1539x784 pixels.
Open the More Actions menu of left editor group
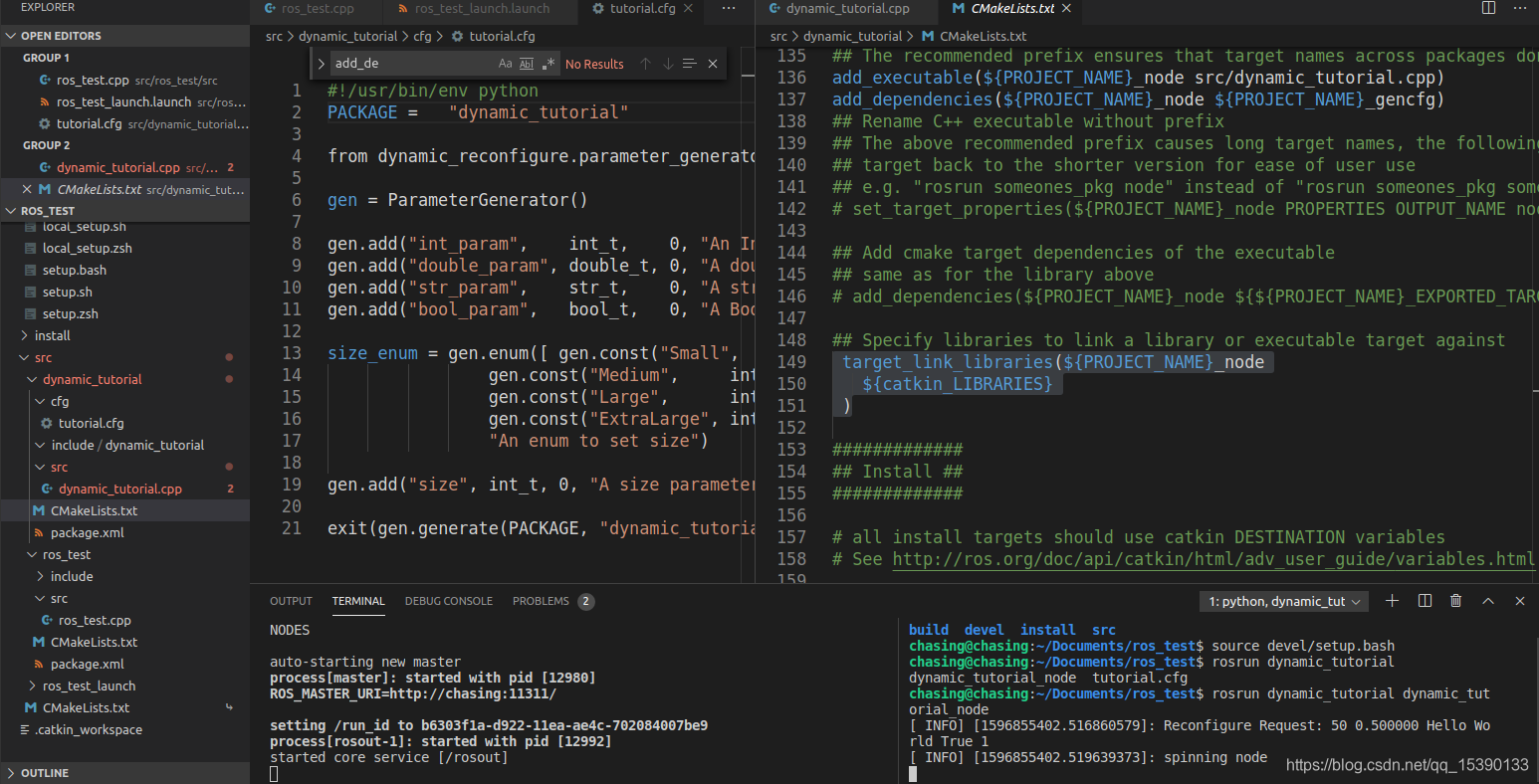coord(729,8)
